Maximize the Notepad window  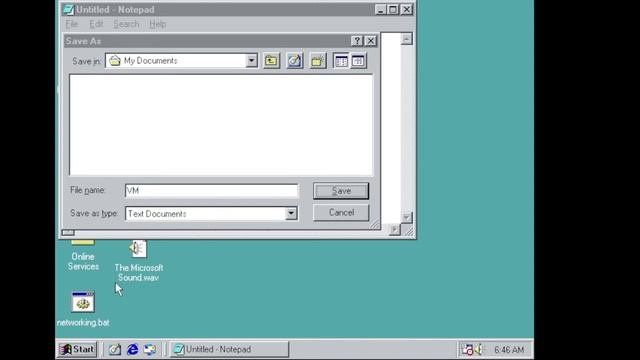tap(393, 10)
